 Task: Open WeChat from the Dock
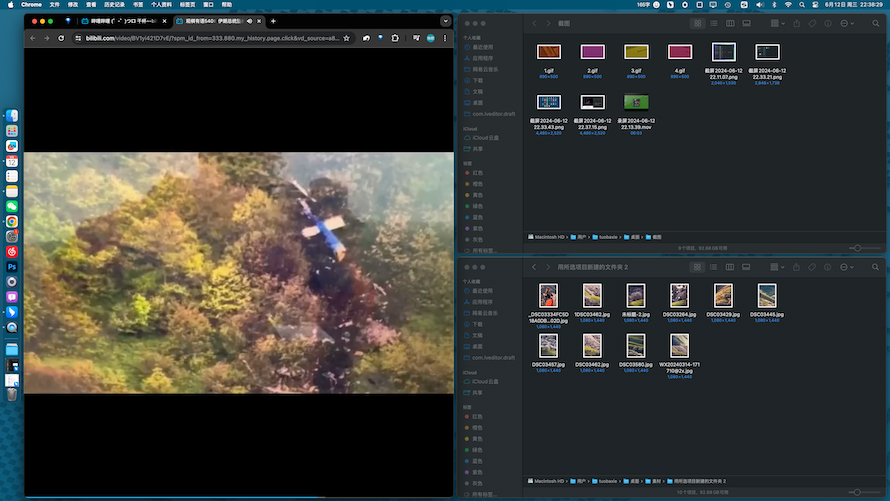12,206
